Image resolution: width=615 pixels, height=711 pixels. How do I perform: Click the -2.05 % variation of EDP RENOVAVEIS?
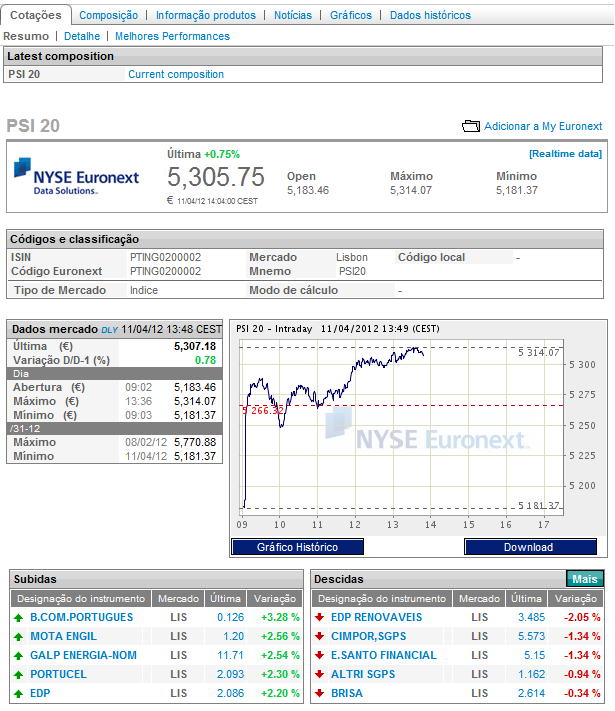[x=582, y=617]
